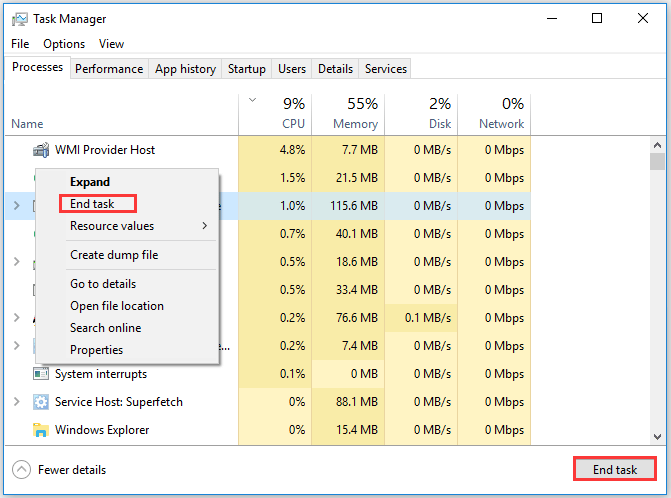Open the Details tab
Screen dimensions: 671x498
point(336,69)
